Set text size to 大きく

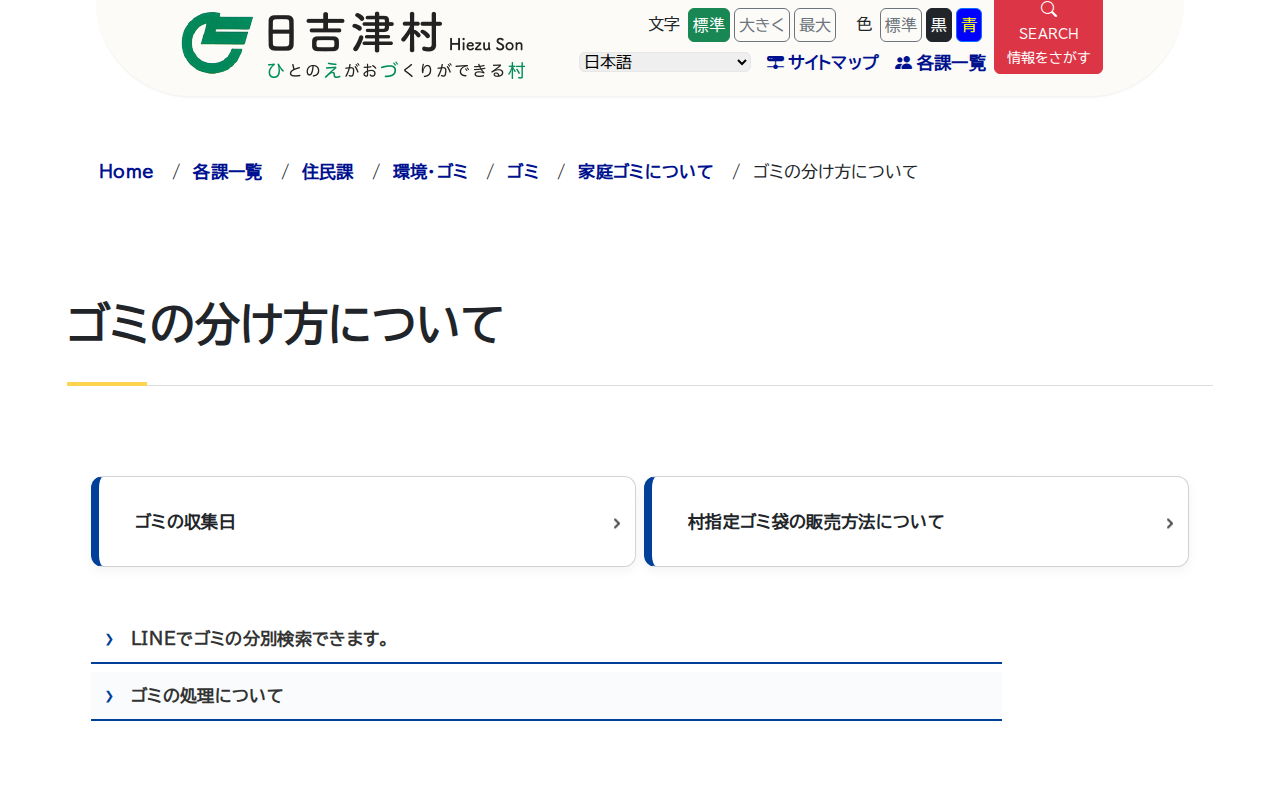coord(762,25)
